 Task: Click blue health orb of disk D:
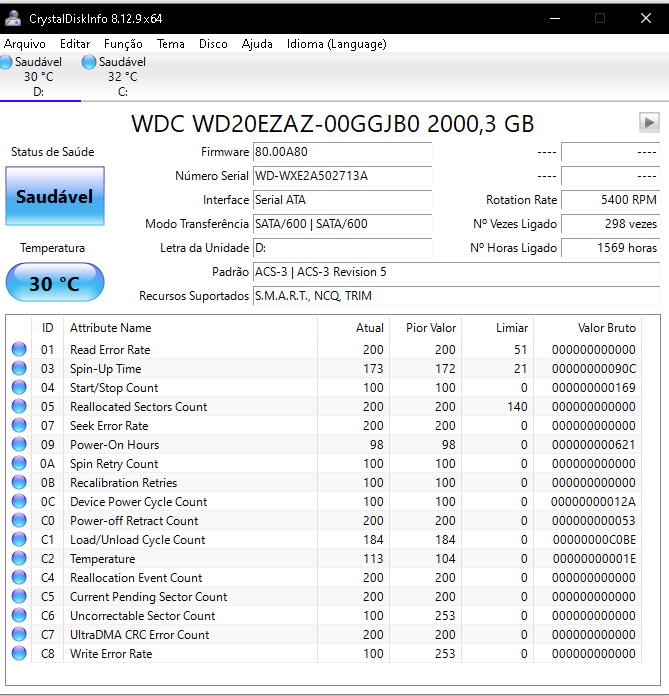point(6,62)
